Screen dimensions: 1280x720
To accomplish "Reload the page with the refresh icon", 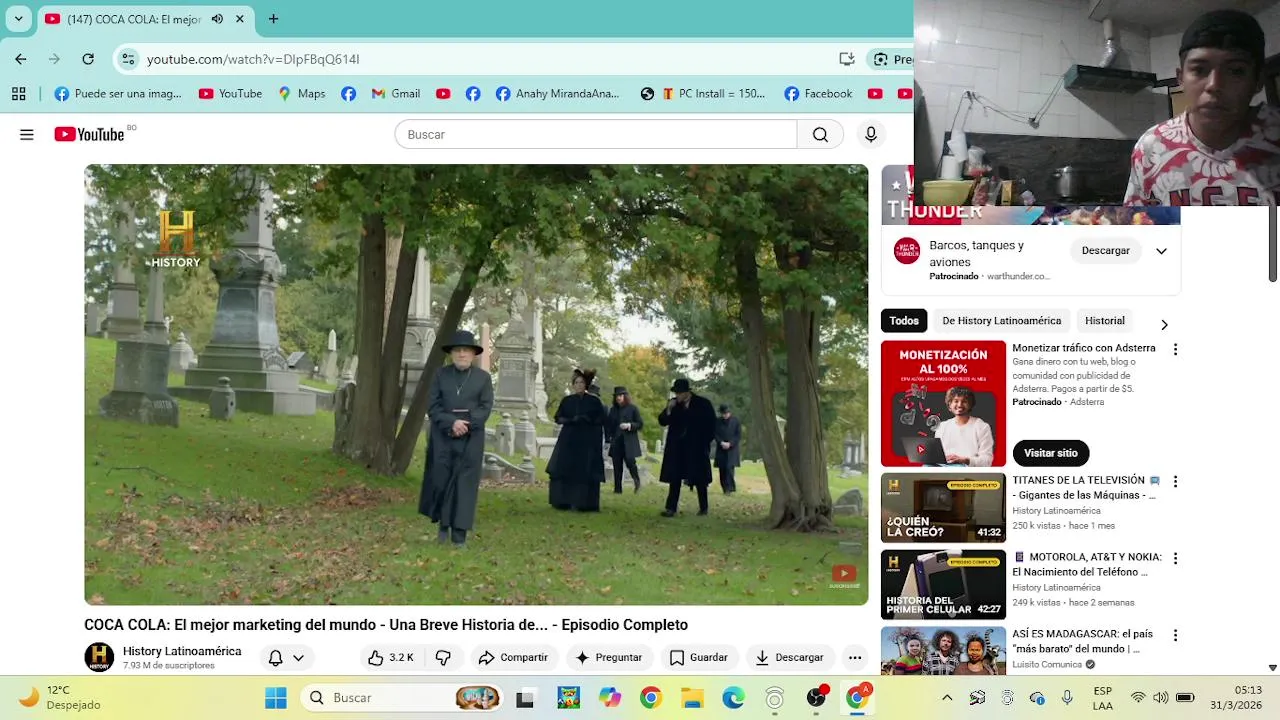I will 88,59.
